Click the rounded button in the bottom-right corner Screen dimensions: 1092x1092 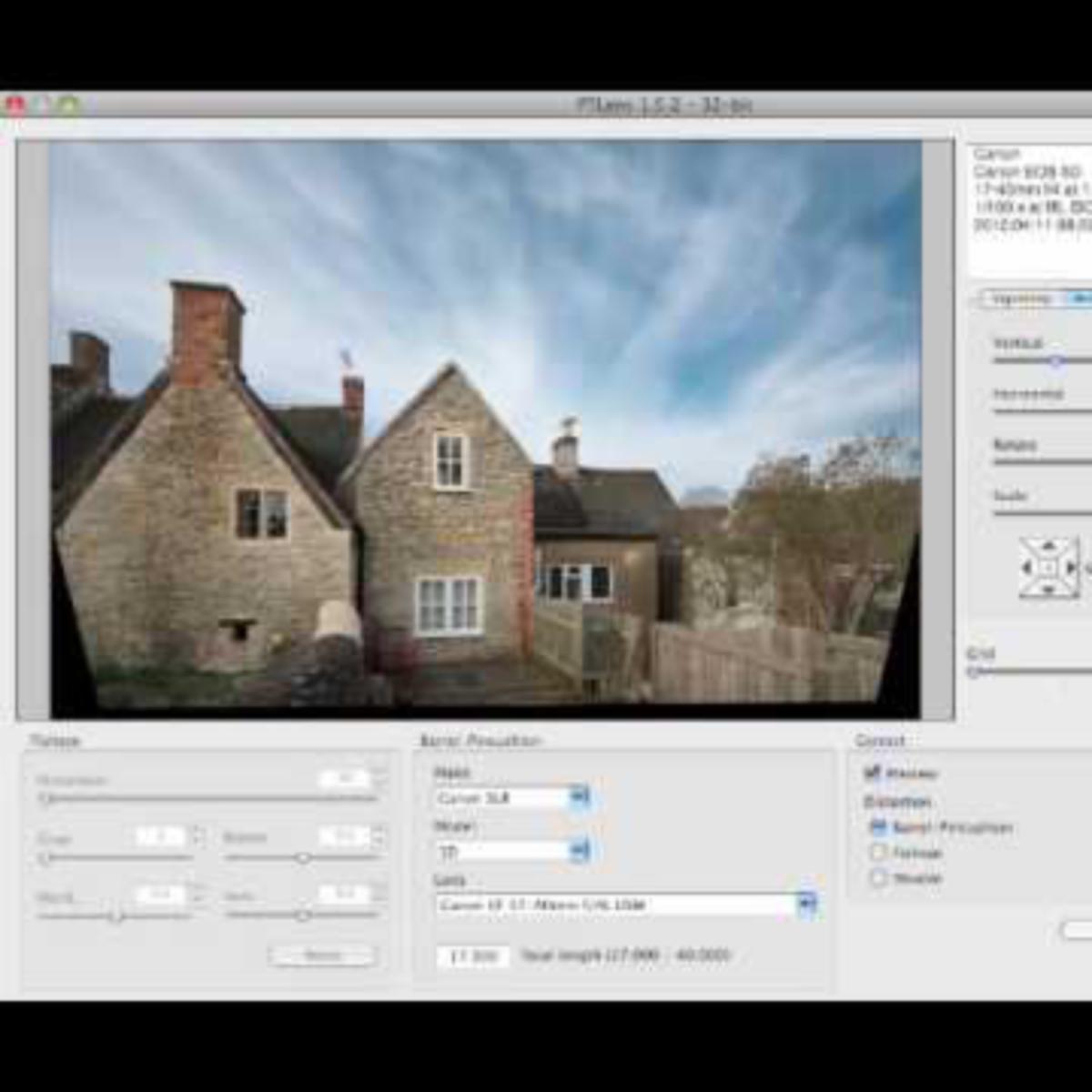[1077, 930]
